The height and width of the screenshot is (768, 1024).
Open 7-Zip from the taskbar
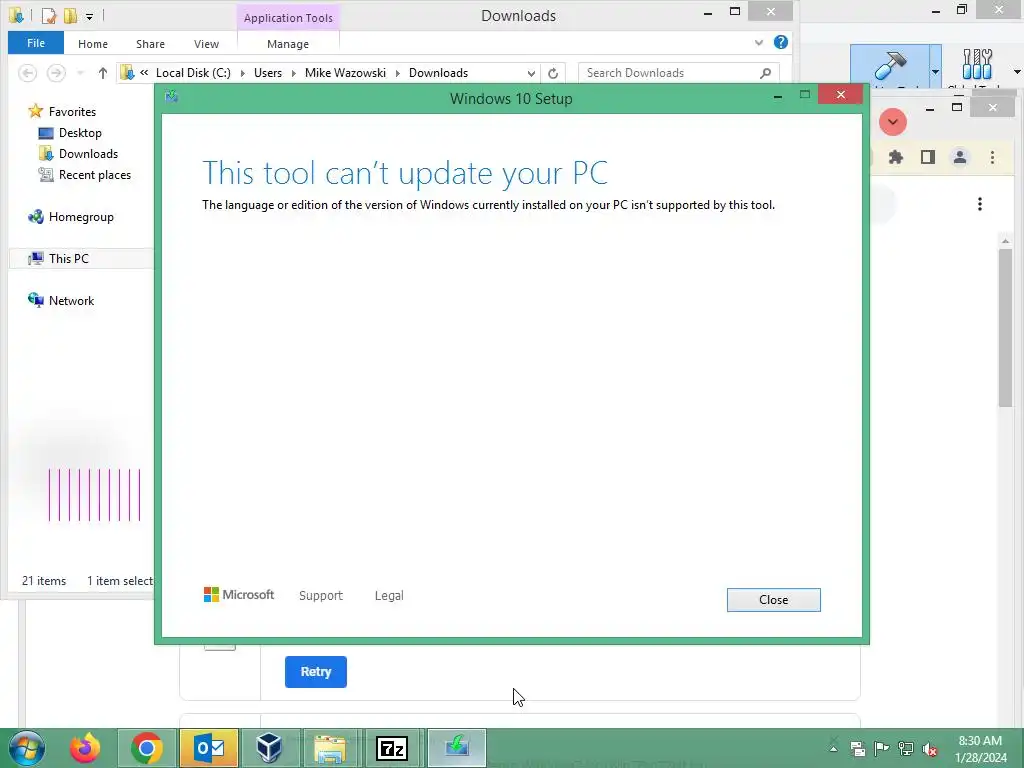pyautogui.click(x=392, y=748)
